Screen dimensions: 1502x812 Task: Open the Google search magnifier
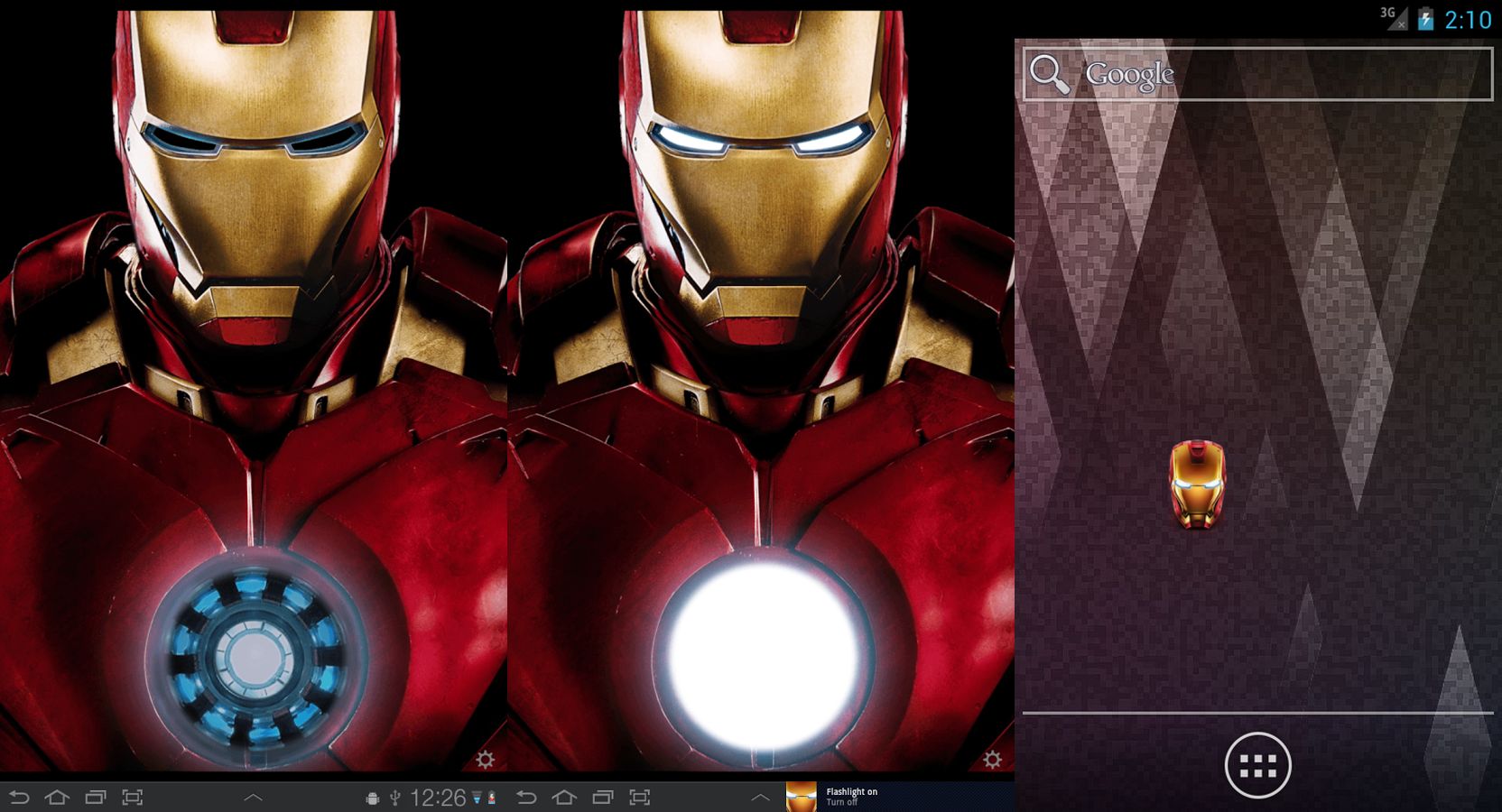[x=1052, y=74]
